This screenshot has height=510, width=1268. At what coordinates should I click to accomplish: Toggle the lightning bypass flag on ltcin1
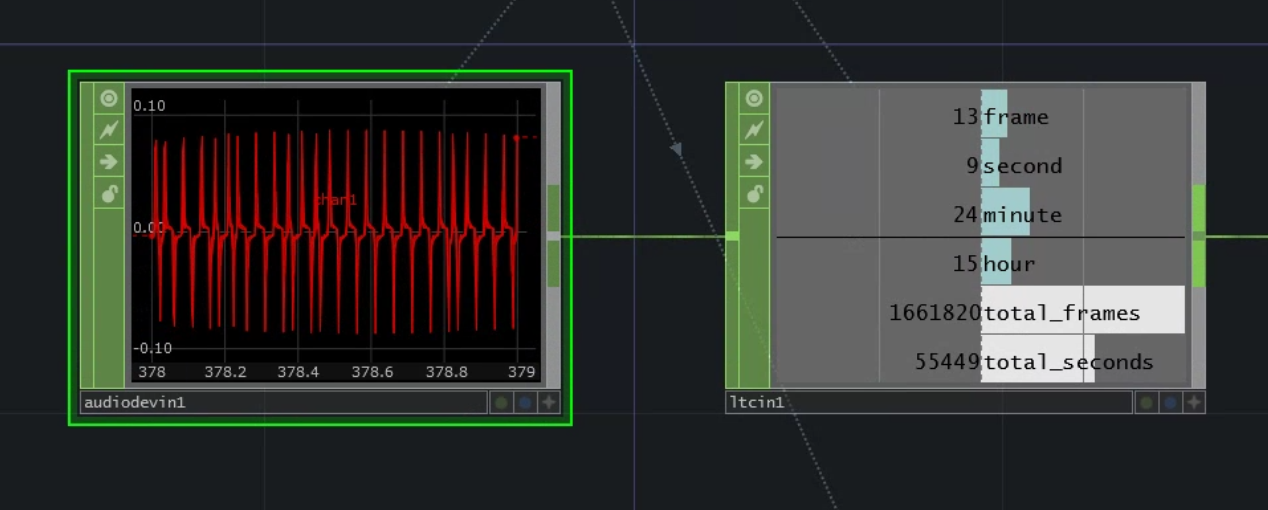coord(754,130)
